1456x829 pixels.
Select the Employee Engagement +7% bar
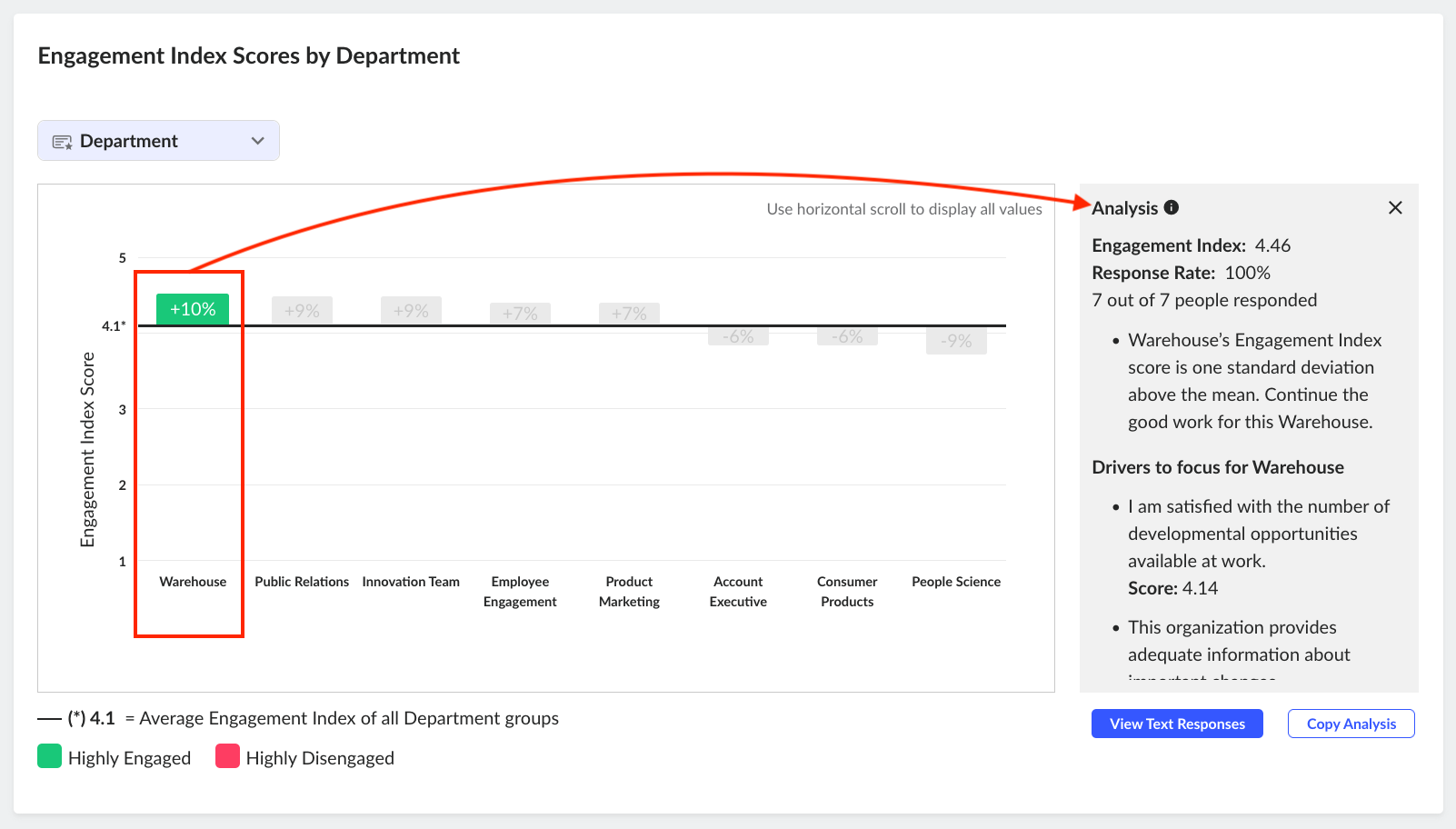point(520,314)
